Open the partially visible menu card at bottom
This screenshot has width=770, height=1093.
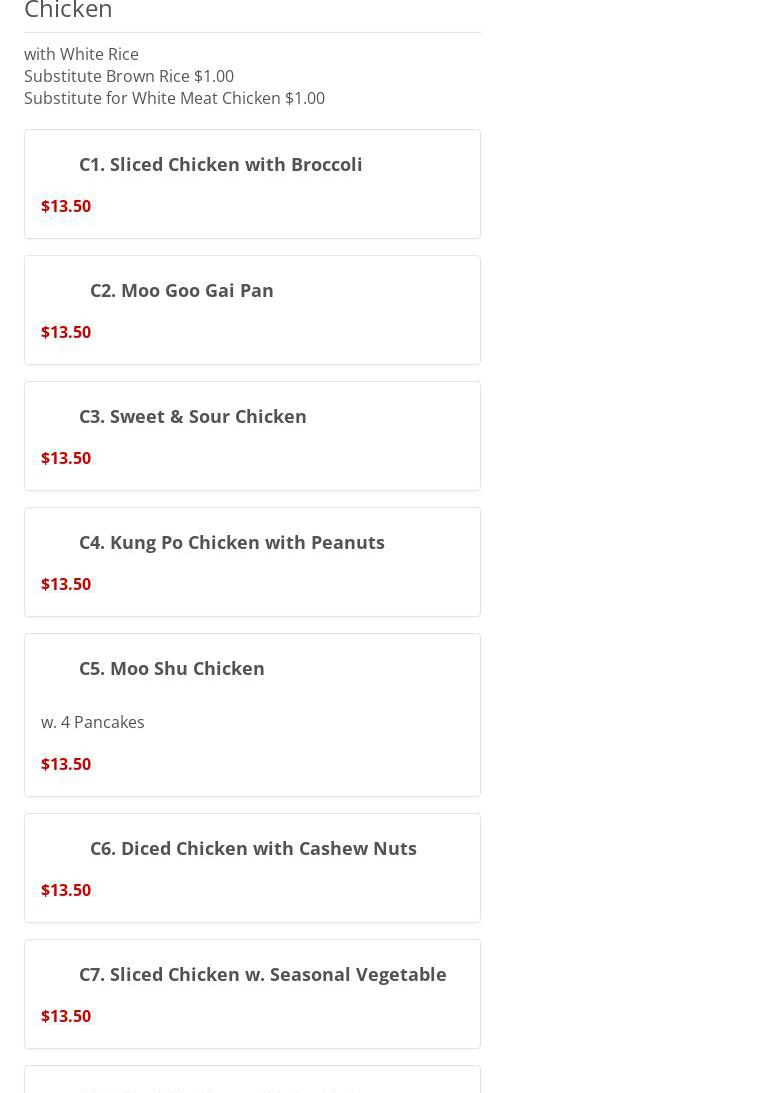252,1079
